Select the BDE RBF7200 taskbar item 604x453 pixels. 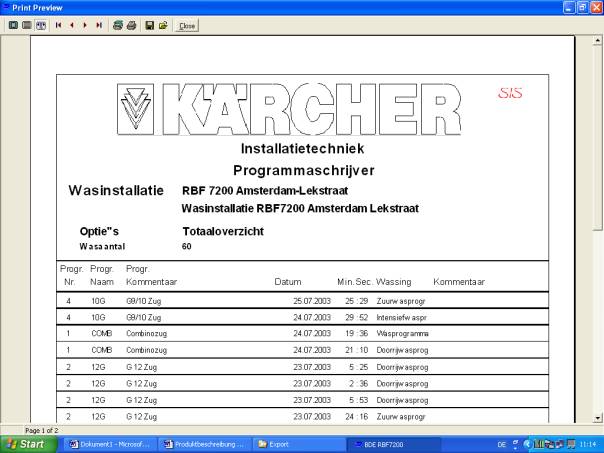point(394,445)
